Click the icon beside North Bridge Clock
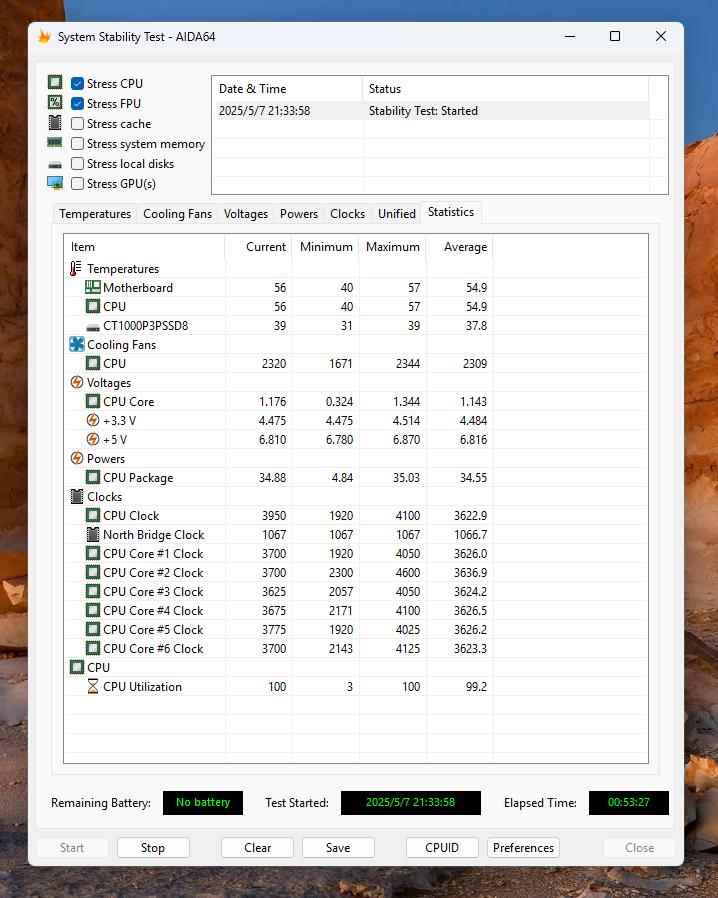The image size is (718, 898). (93, 534)
